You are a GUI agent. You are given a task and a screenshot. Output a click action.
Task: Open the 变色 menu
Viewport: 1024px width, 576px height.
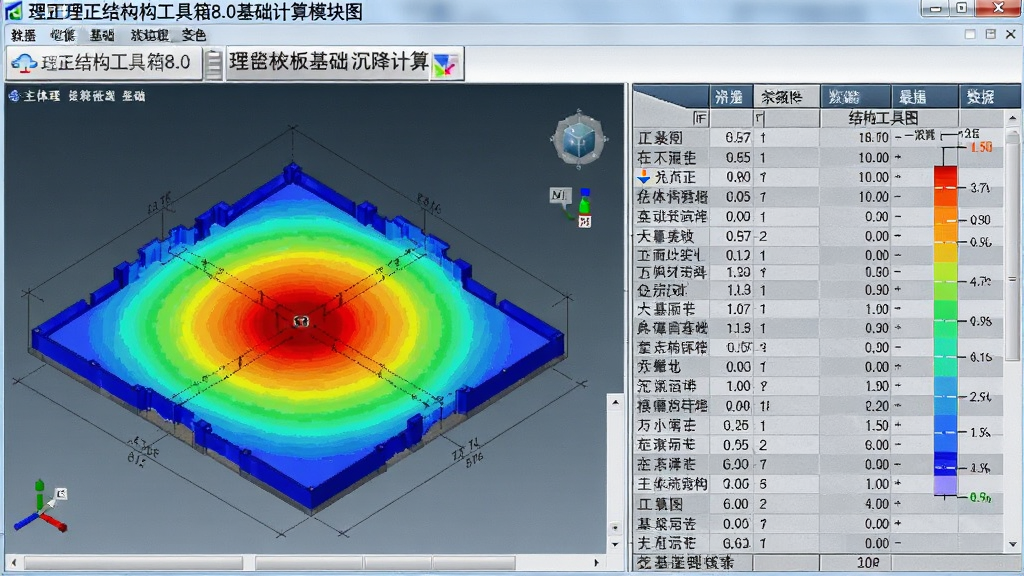(193, 35)
